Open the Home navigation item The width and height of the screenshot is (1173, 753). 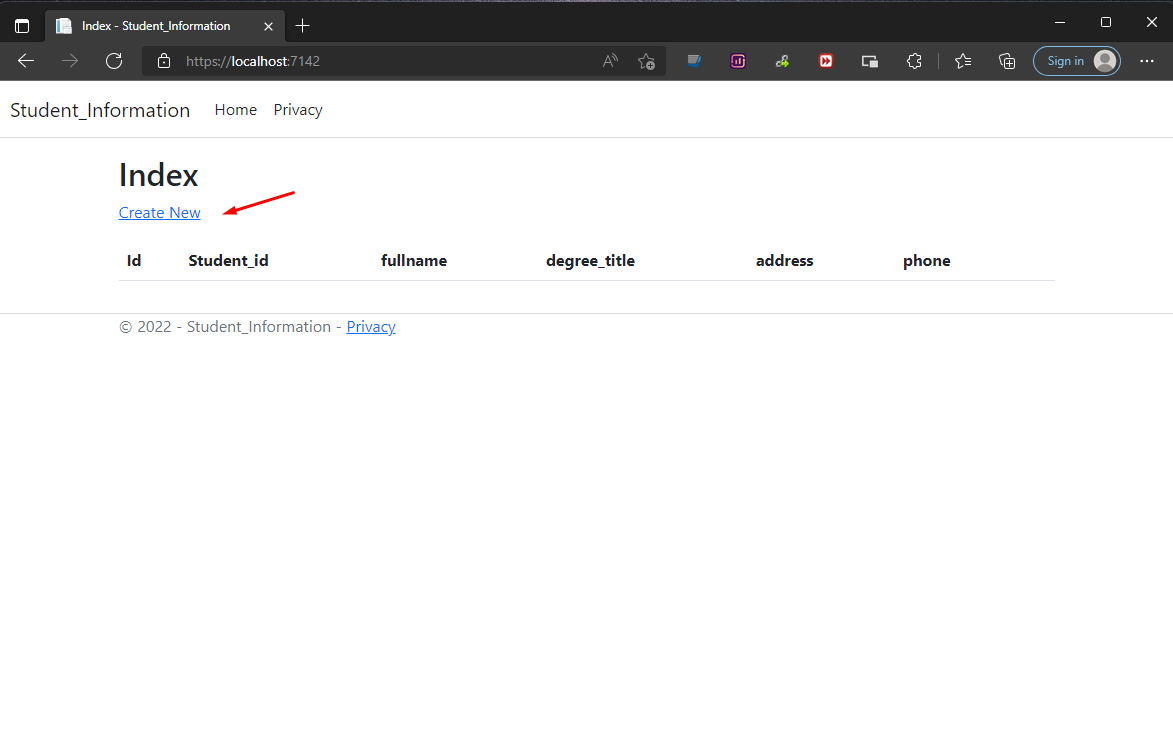click(x=236, y=110)
